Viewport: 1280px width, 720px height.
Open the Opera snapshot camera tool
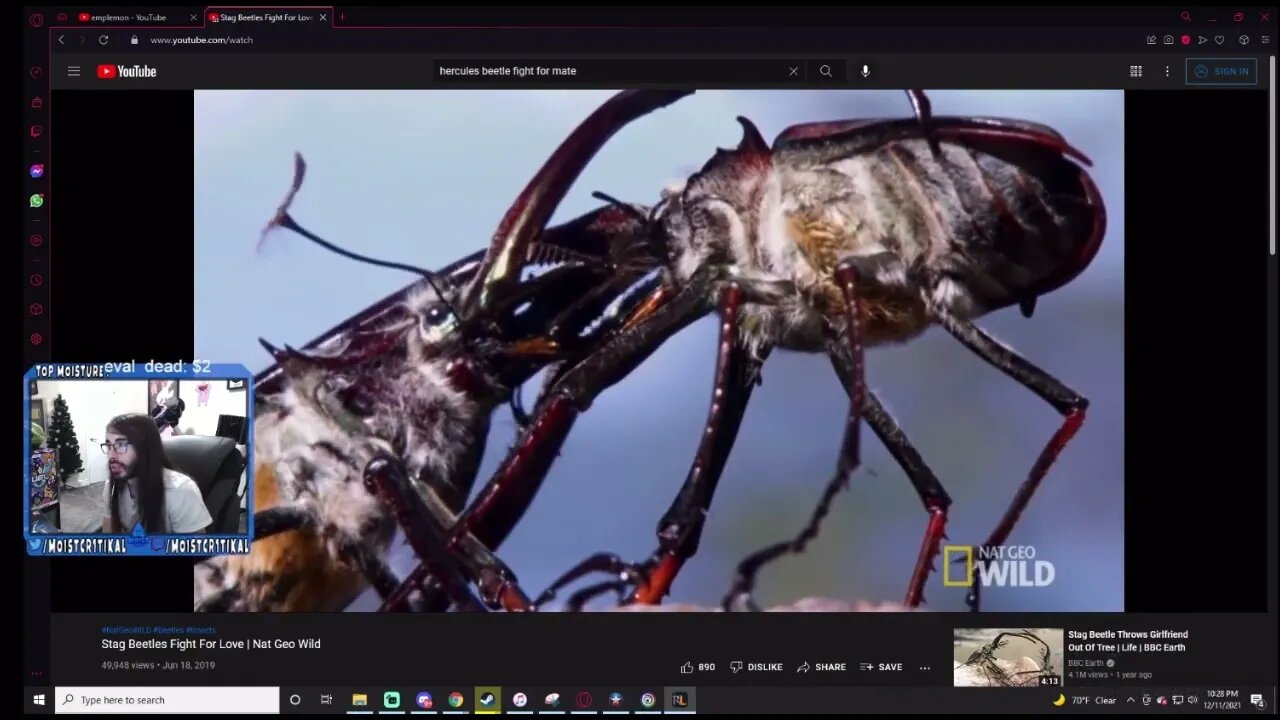1168,40
